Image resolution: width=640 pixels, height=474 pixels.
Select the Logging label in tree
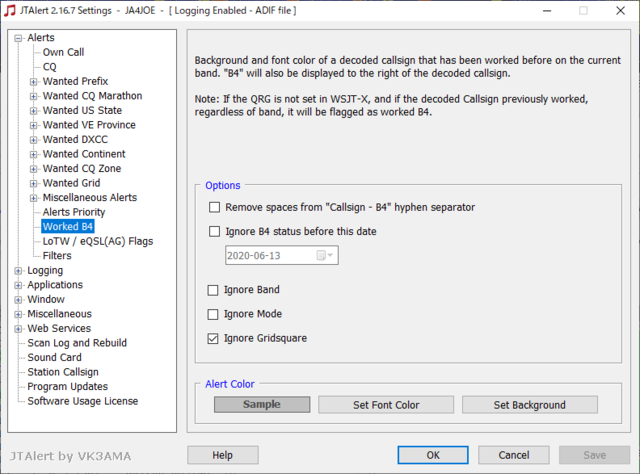point(45,270)
